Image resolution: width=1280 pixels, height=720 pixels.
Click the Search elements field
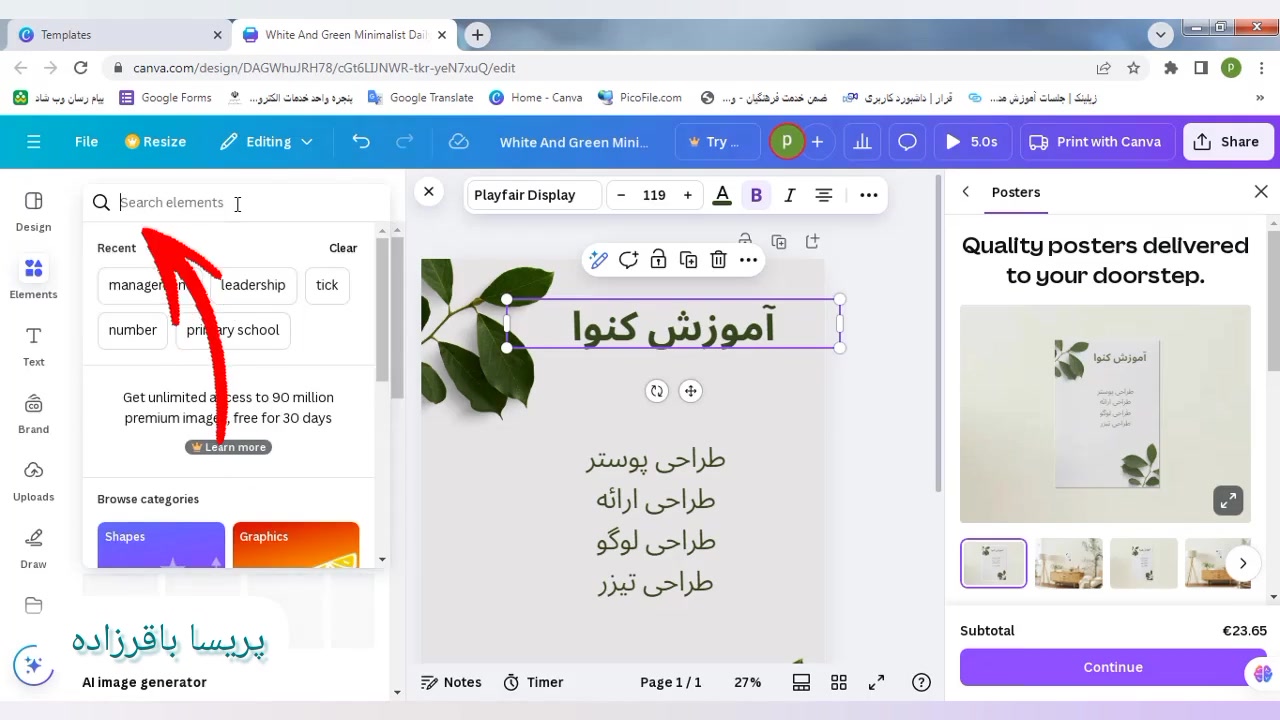[237, 202]
